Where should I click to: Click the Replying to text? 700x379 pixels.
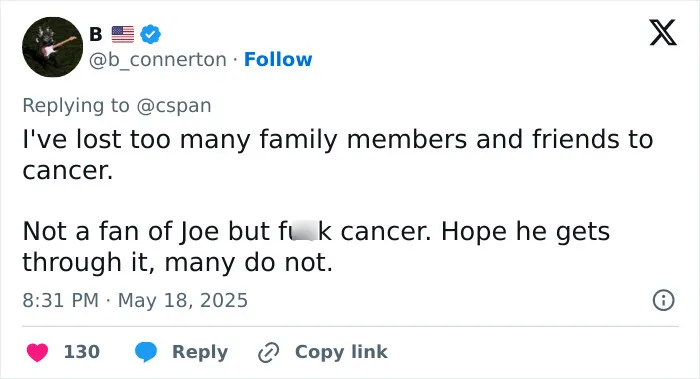pos(76,106)
